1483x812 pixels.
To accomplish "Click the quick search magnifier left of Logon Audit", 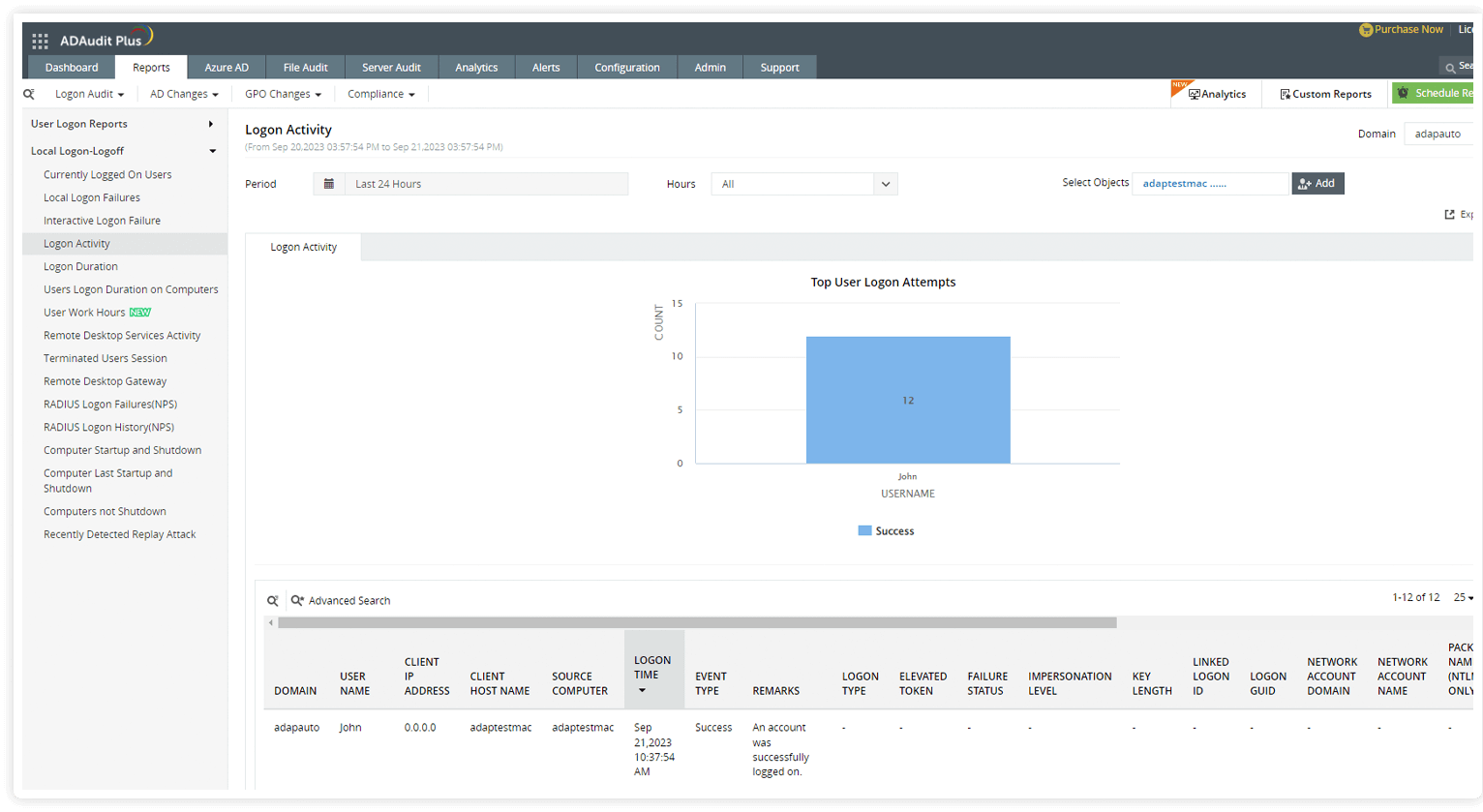I will [28, 94].
